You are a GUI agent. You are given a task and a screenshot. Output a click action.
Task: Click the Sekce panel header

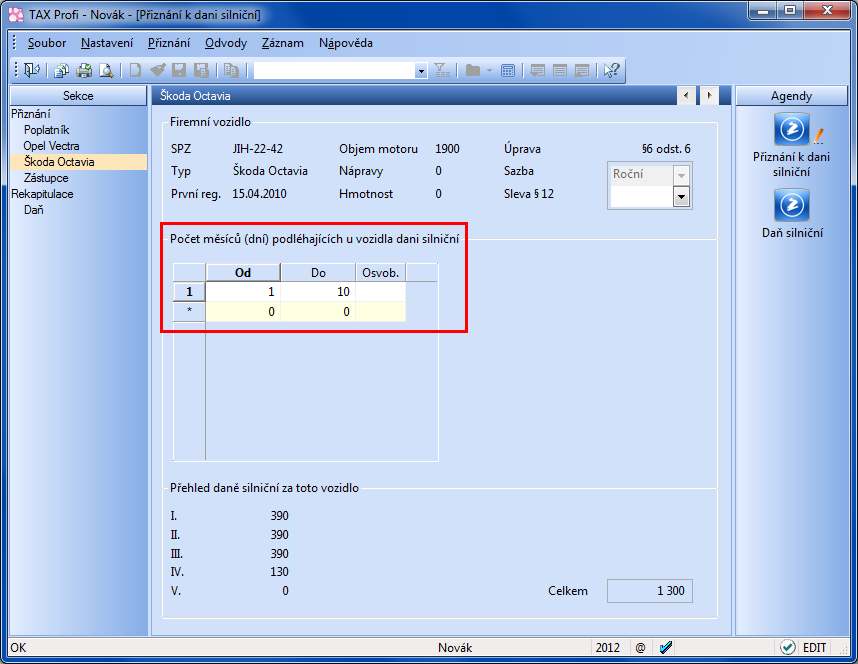click(x=78, y=96)
